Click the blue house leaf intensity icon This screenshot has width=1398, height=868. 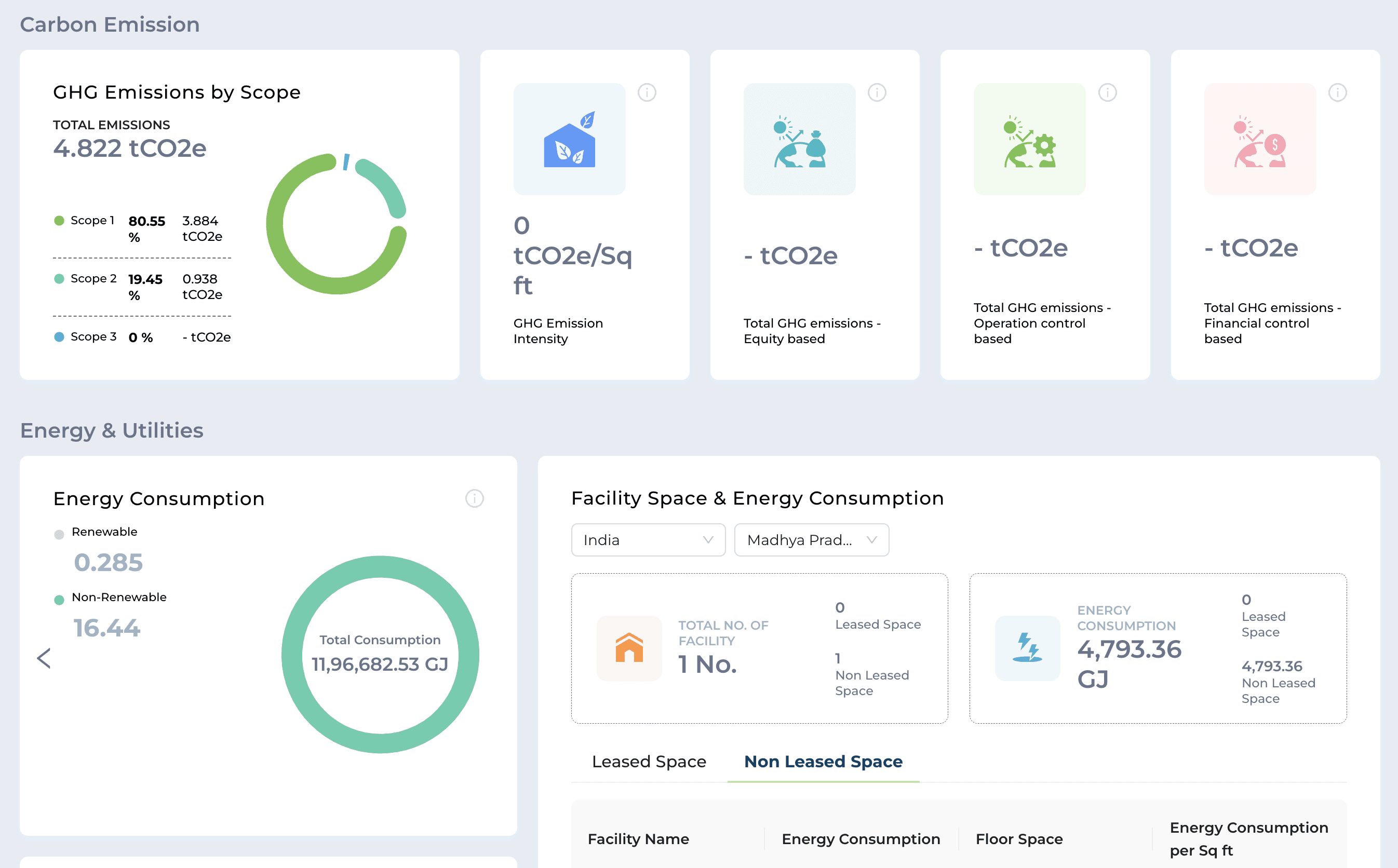pos(570,139)
